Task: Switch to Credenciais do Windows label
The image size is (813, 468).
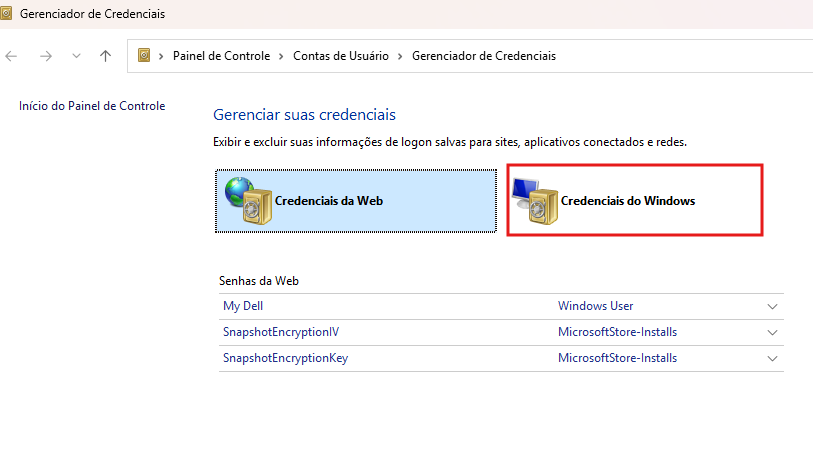Action: click(x=628, y=200)
